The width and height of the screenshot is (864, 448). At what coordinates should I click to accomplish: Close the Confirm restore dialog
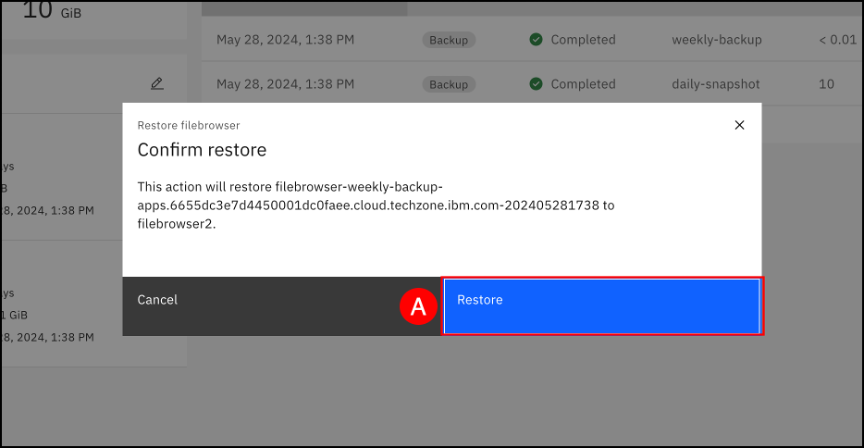click(739, 125)
